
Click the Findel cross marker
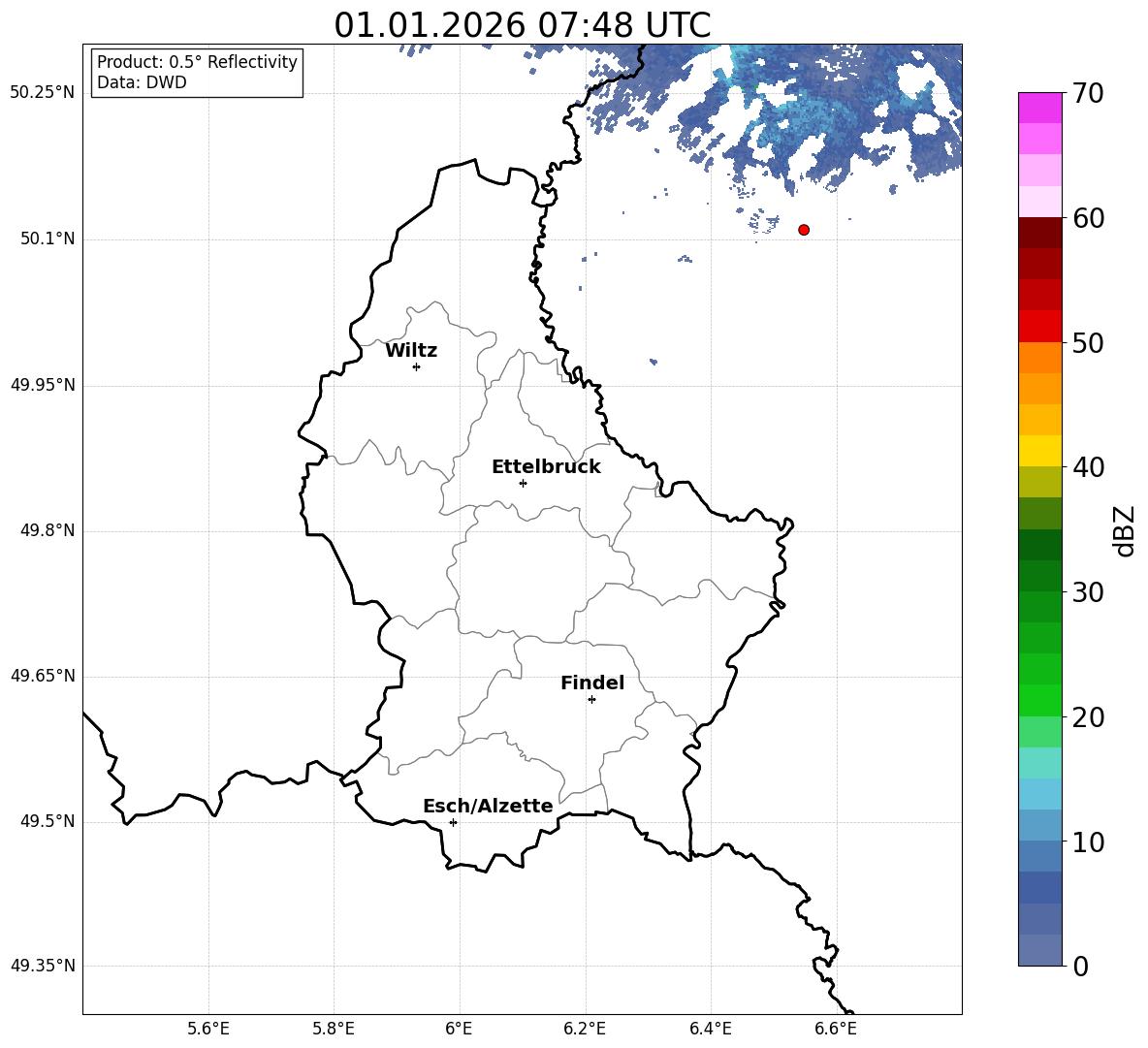591,700
